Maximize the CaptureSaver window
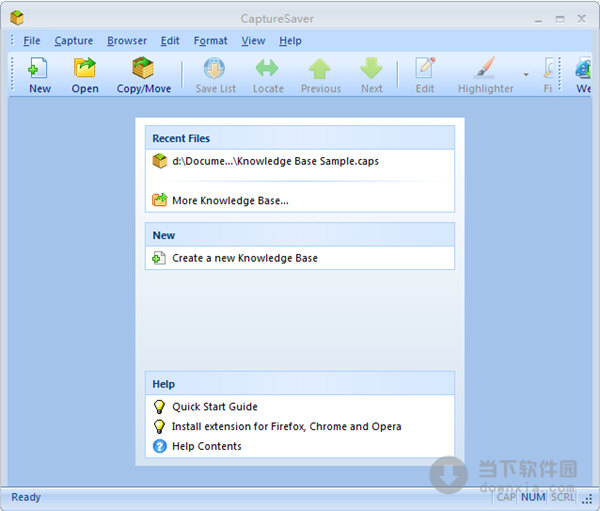This screenshot has width=600, height=511. [560, 19]
